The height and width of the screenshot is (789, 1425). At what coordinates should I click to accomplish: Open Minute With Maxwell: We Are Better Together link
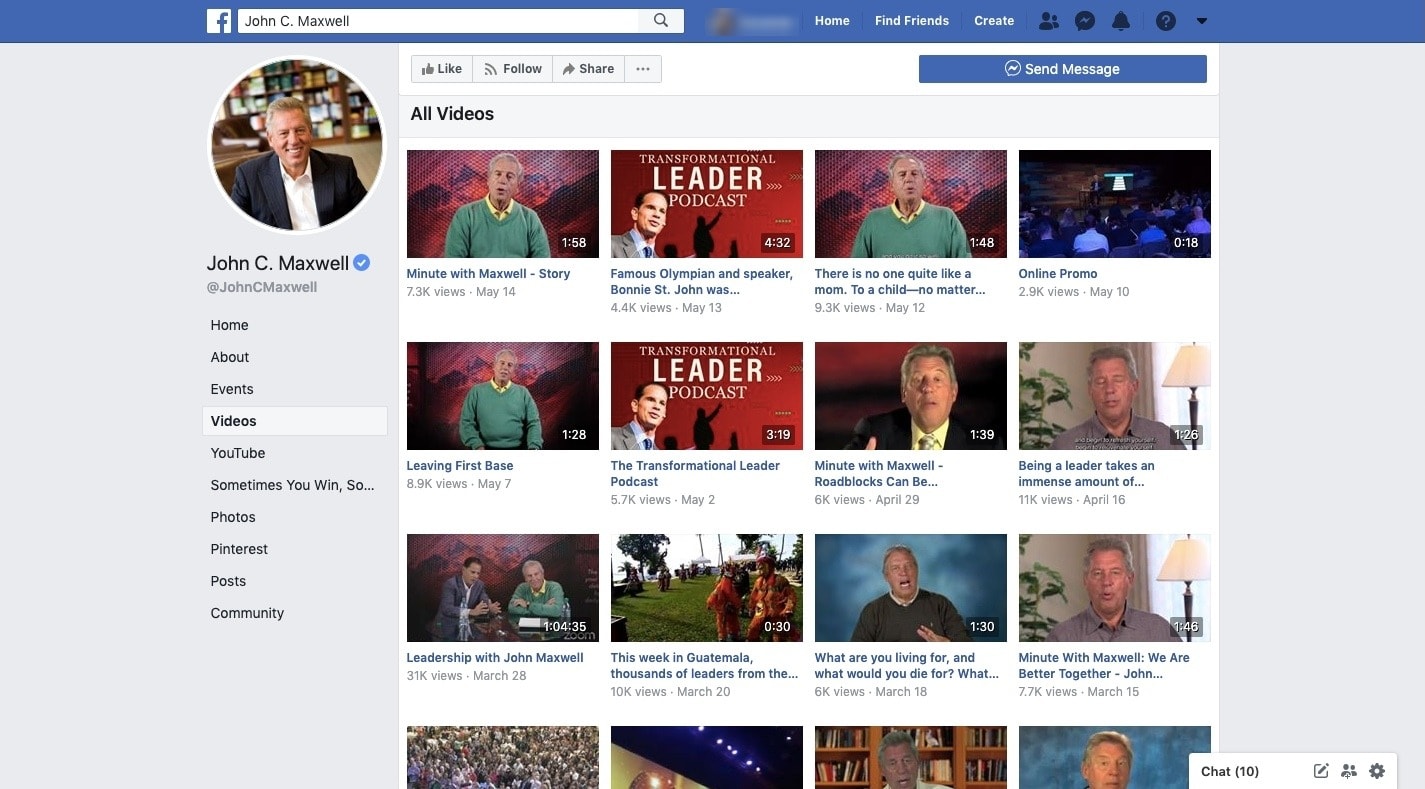(1104, 666)
